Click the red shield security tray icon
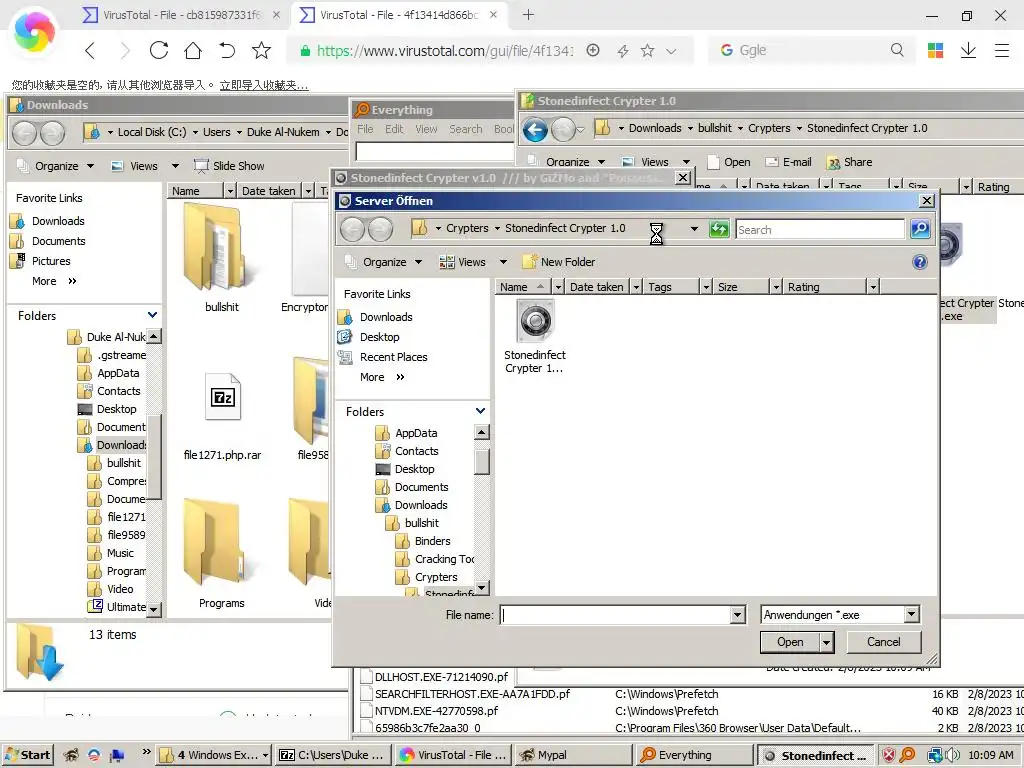The width and height of the screenshot is (1024, 768). pyautogui.click(x=889, y=755)
